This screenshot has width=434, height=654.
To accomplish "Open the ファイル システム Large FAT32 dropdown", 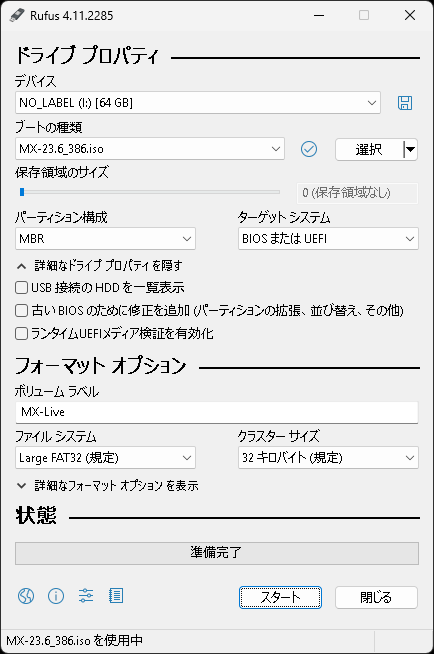I will [105, 458].
